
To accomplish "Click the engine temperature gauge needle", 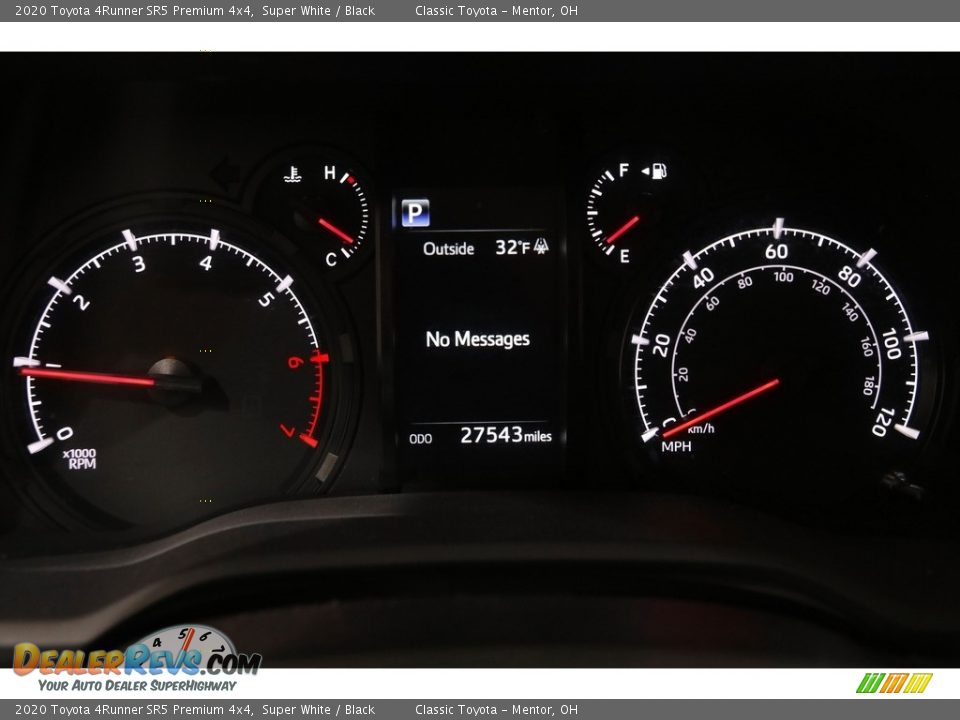I will [x=335, y=230].
